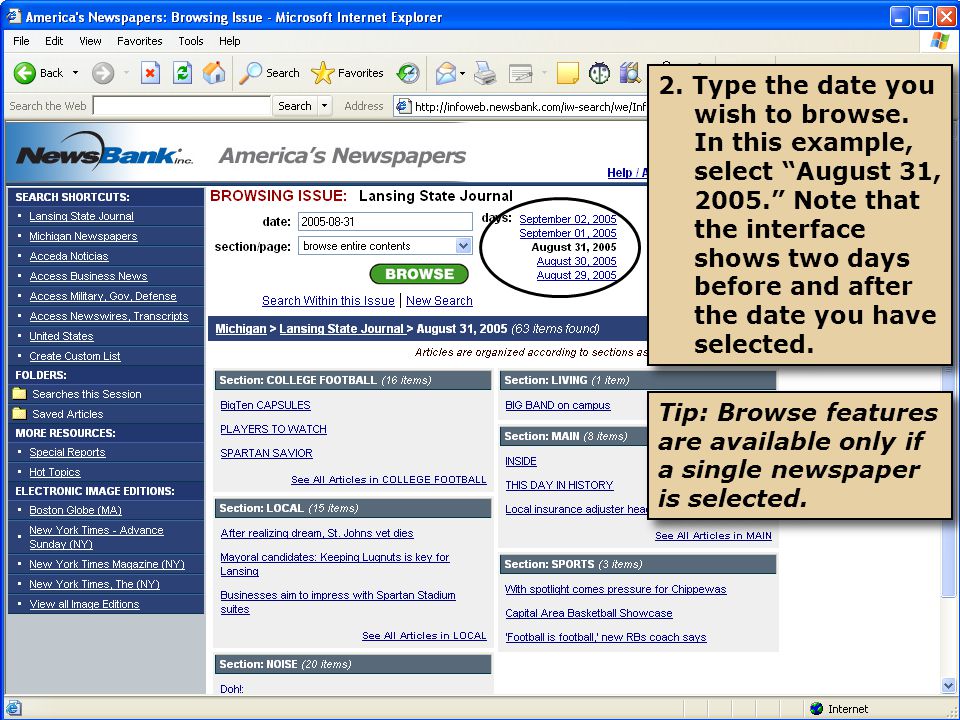Open the section/page combo box
Image resolution: width=960 pixels, height=720 pixels.
click(385, 246)
